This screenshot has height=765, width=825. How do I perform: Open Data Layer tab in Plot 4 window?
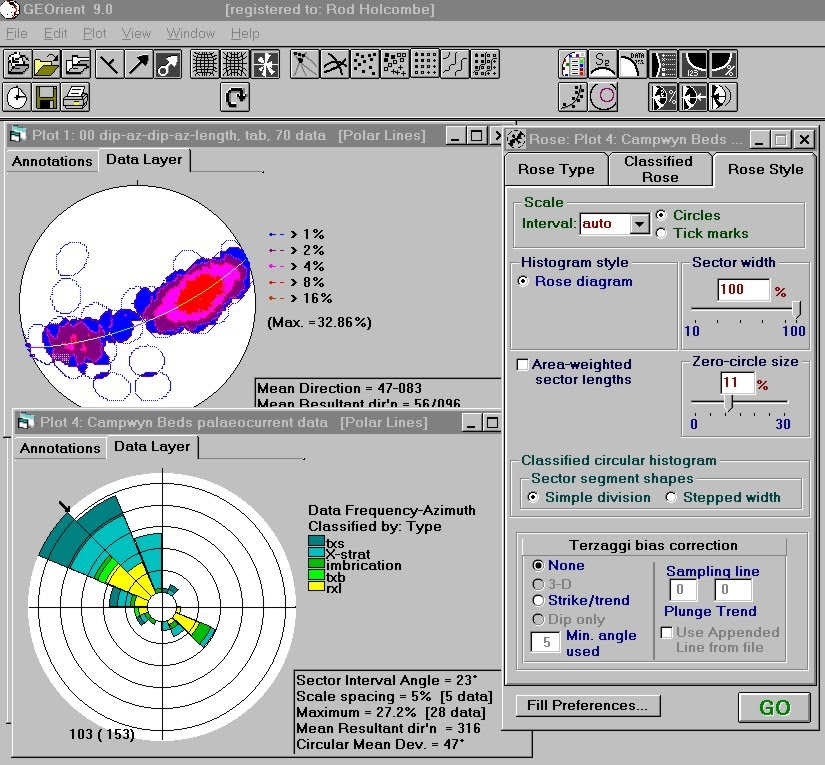pos(152,447)
